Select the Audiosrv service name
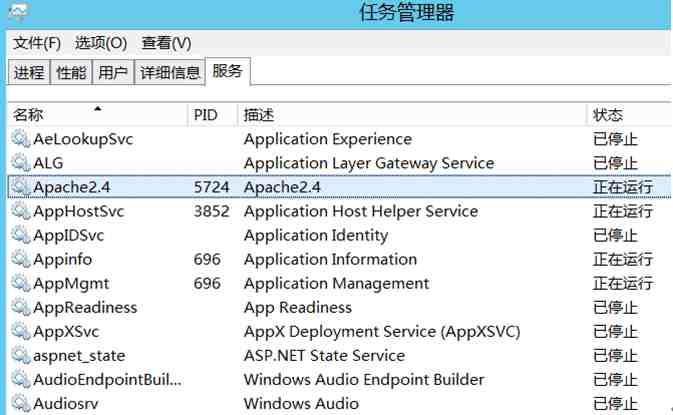 click(66, 403)
